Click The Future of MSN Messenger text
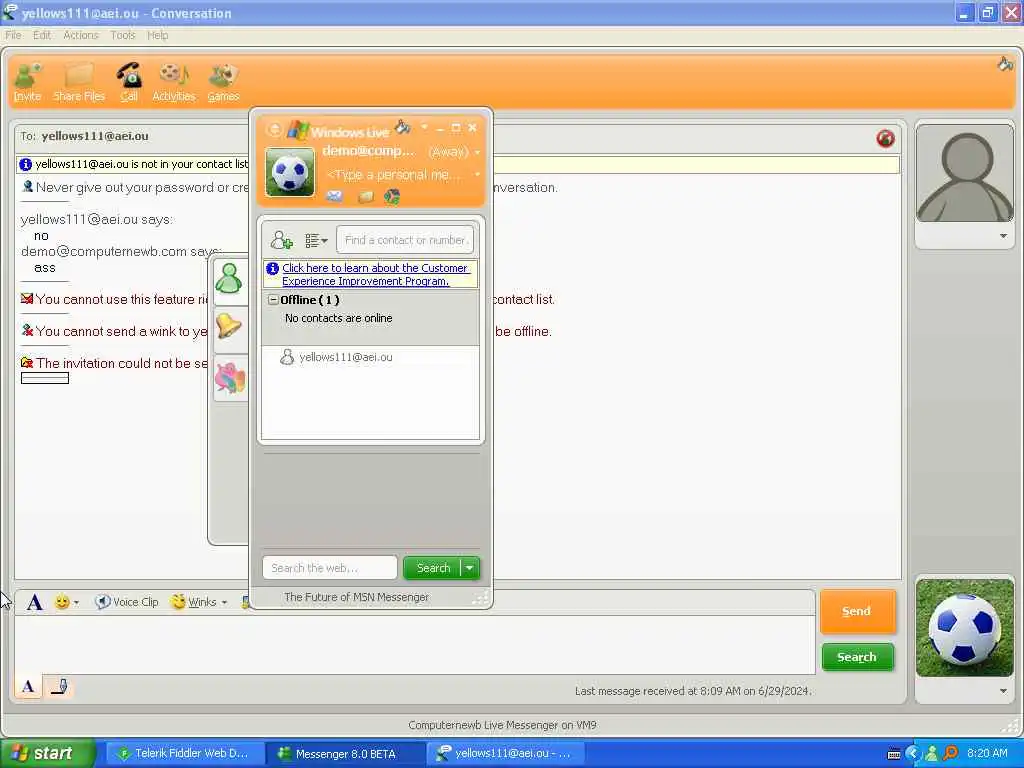The width and height of the screenshot is (1024, 768). click(x=357, y=597)
